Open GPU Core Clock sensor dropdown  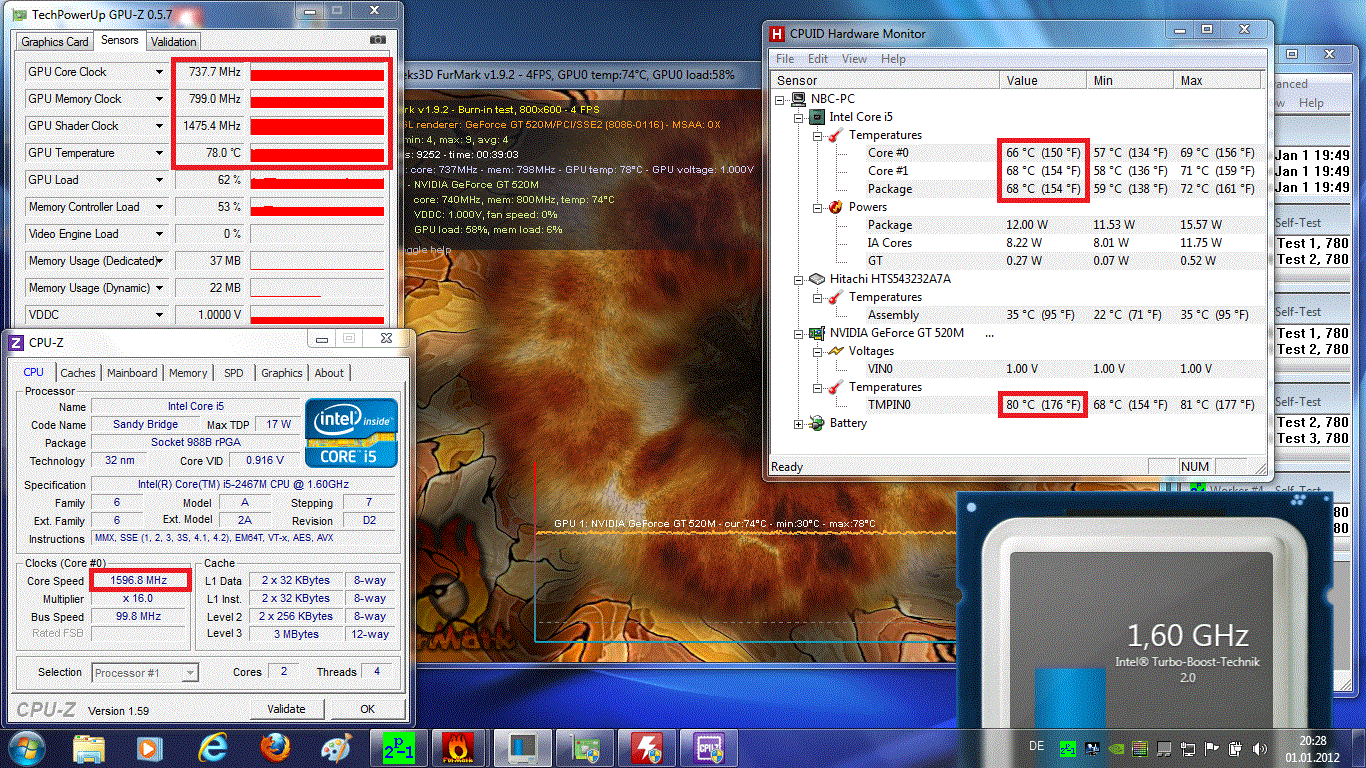coord(159,72)
